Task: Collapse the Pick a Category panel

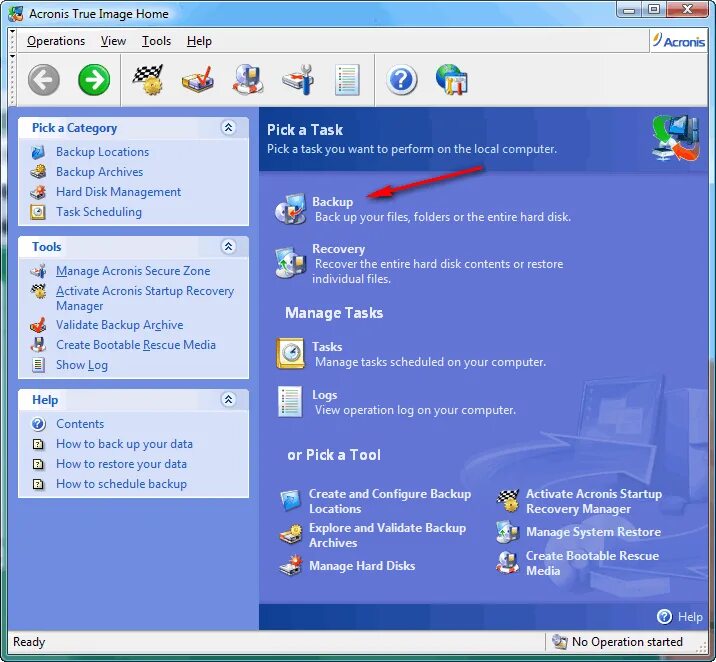Action: pos(228,127)
